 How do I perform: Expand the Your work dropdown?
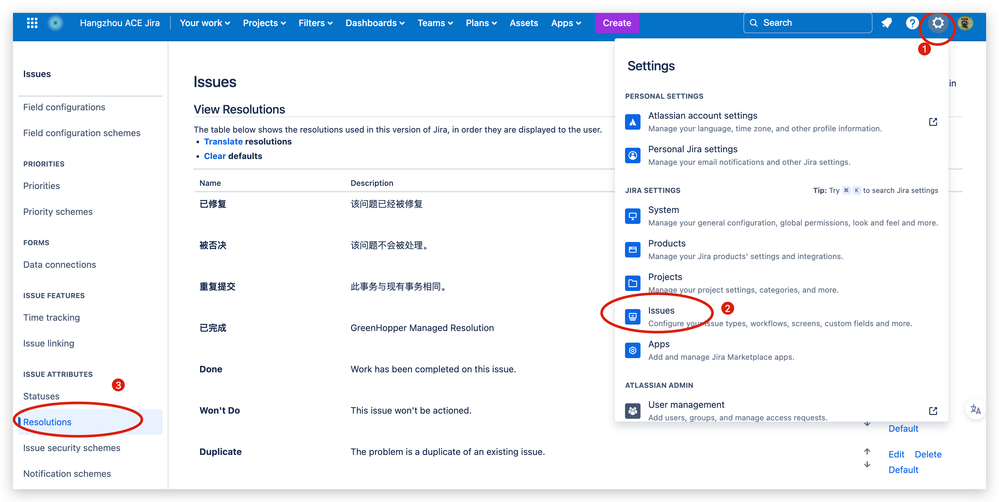tap(205, 23)
